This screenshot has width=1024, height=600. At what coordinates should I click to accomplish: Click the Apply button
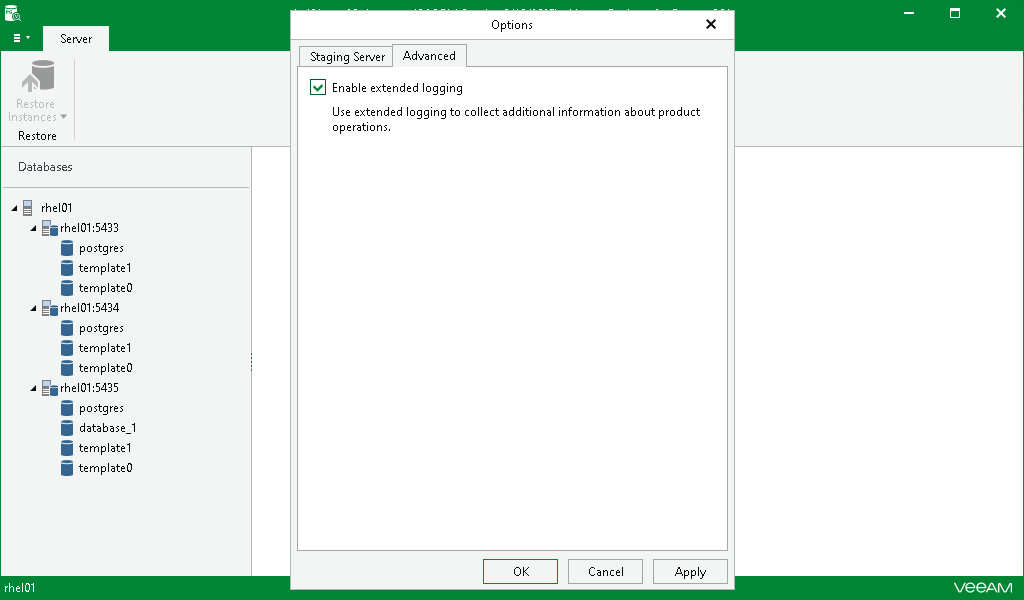coord(689,571)
